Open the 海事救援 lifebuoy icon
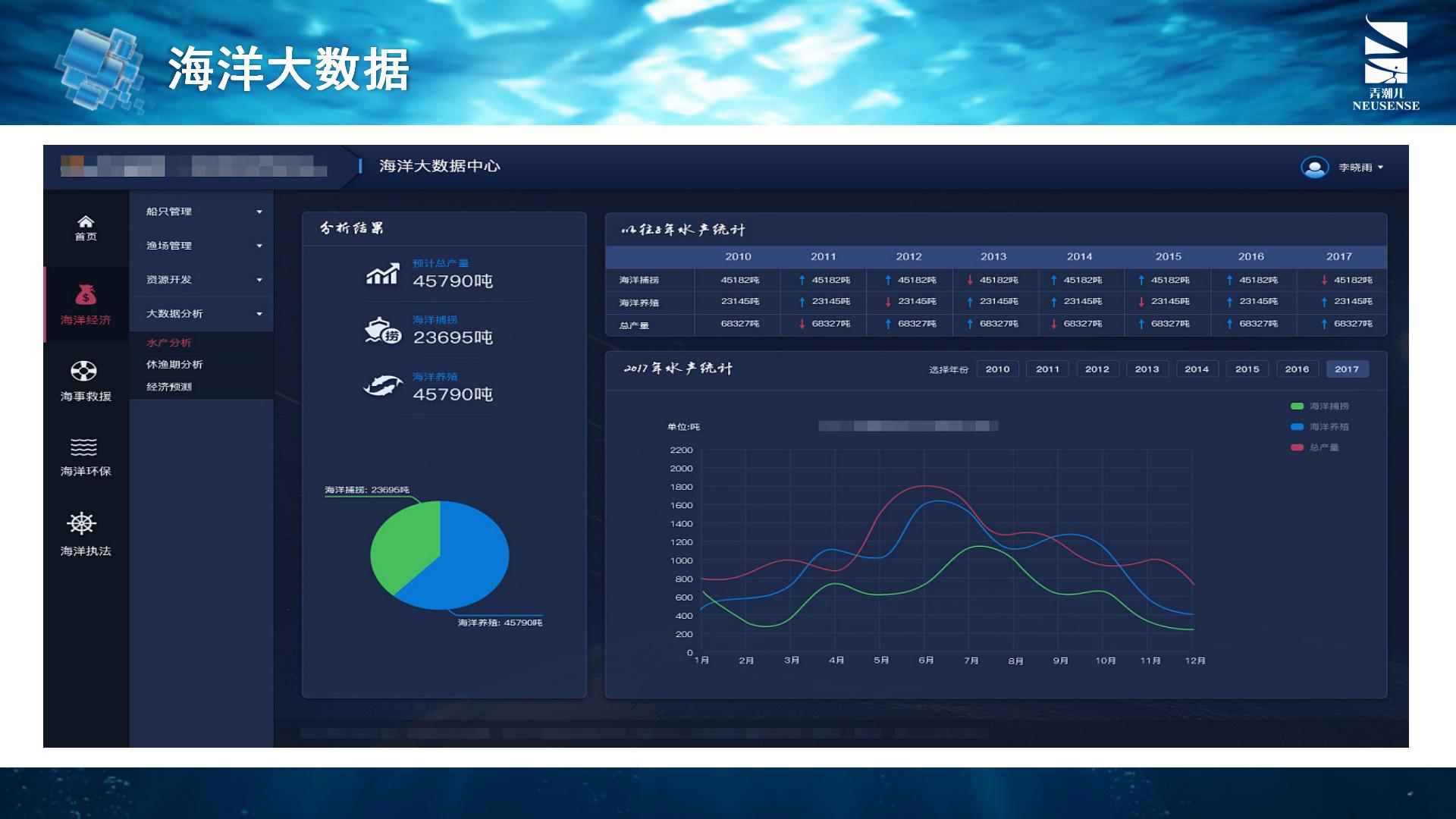1456x819 pixels. coord(83,371)
